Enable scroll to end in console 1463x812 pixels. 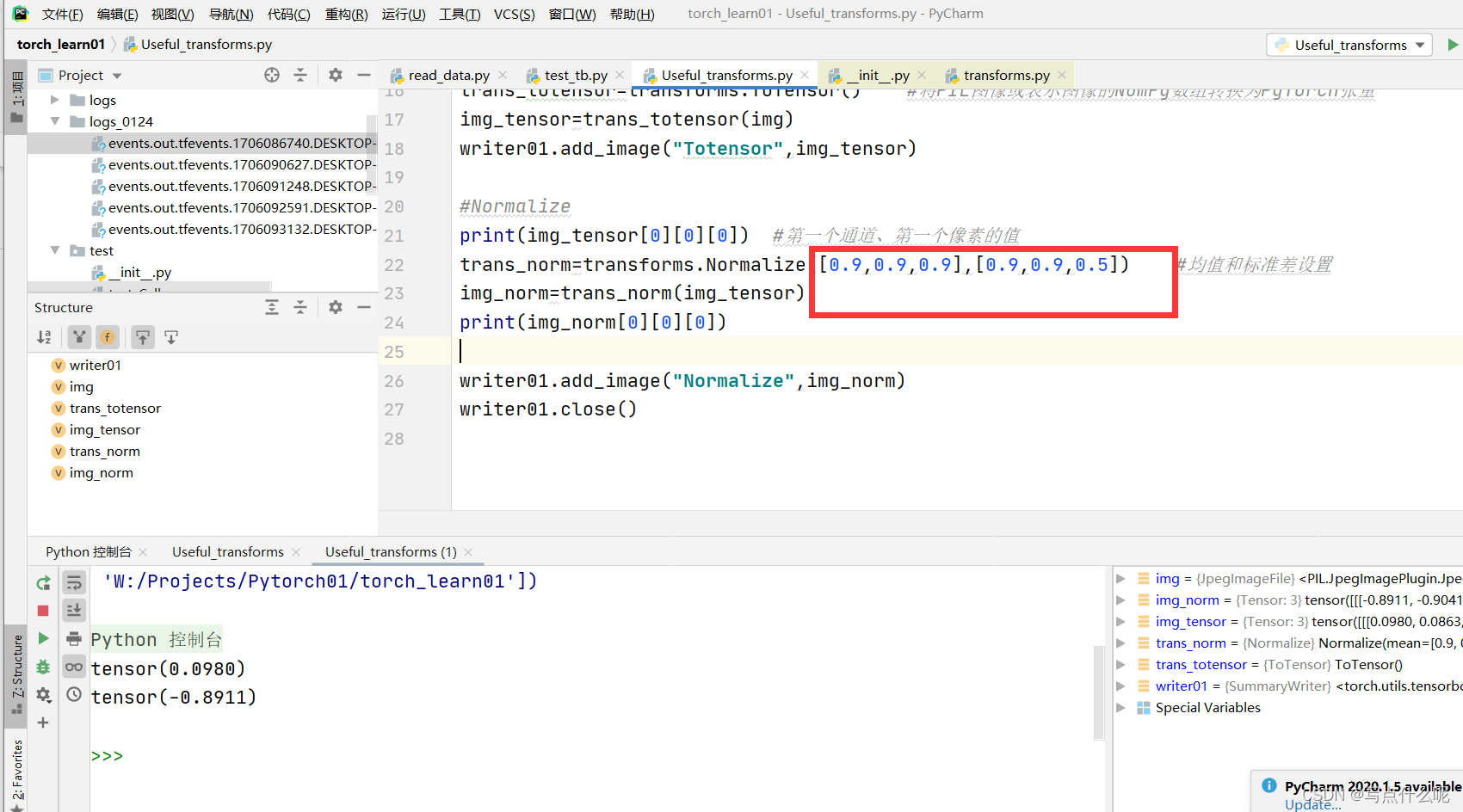pos(73,610)
